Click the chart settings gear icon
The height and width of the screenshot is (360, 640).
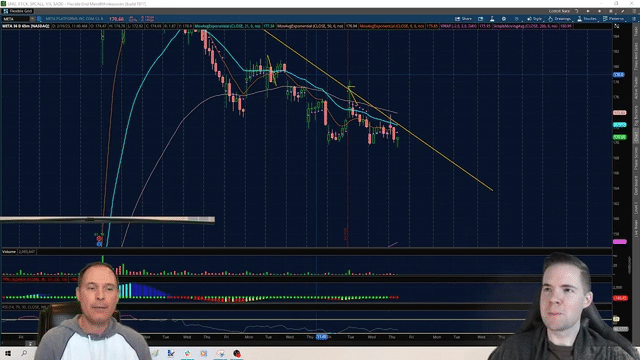[x=504, y=19]
